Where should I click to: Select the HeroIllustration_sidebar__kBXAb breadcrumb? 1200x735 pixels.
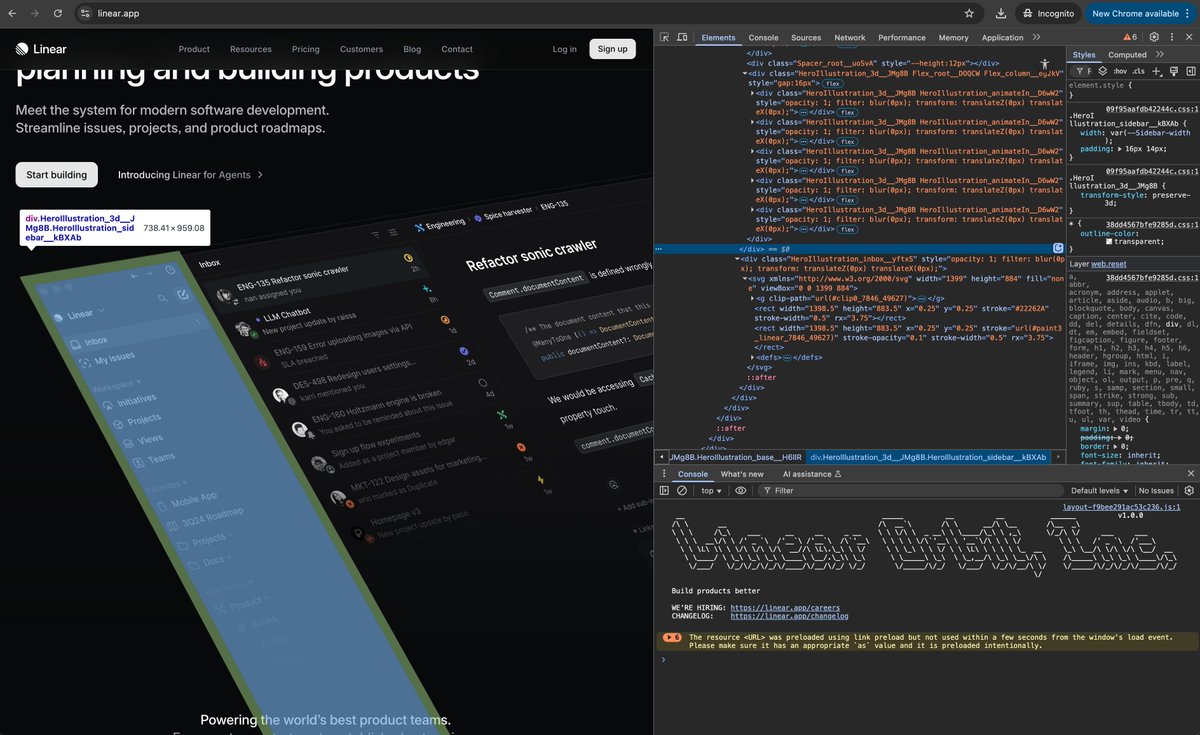pyautogui.click(x=928, y=457)
